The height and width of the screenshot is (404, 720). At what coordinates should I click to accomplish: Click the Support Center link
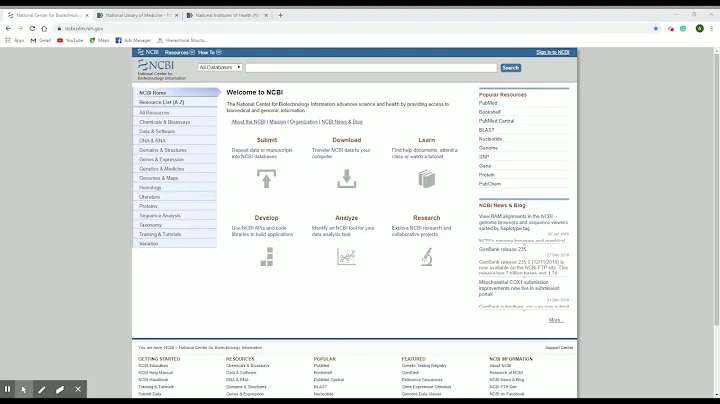tap(559, 348)
